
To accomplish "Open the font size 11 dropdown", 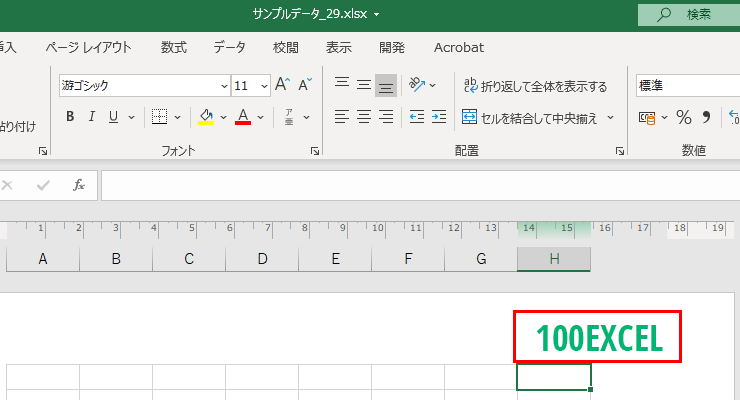I will pyautogui.click(x=264, y=86).
